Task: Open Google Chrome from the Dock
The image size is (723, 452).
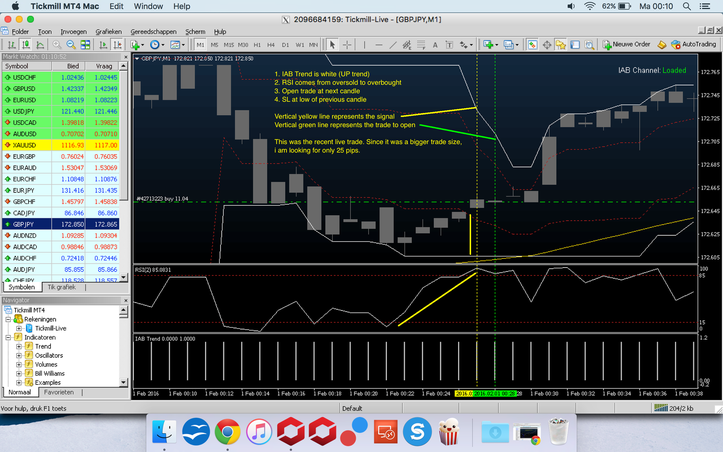Action: coord(227,432)
